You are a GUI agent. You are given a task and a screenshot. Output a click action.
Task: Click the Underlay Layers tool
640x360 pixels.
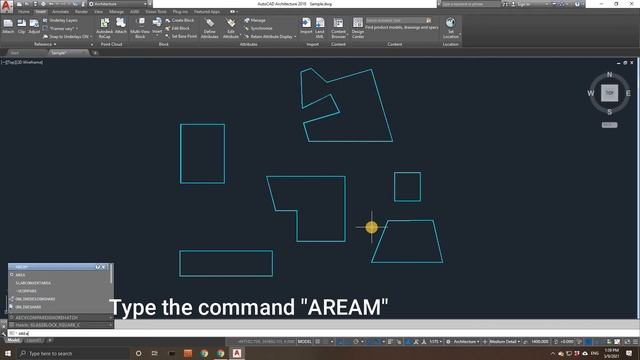(60, 20)
